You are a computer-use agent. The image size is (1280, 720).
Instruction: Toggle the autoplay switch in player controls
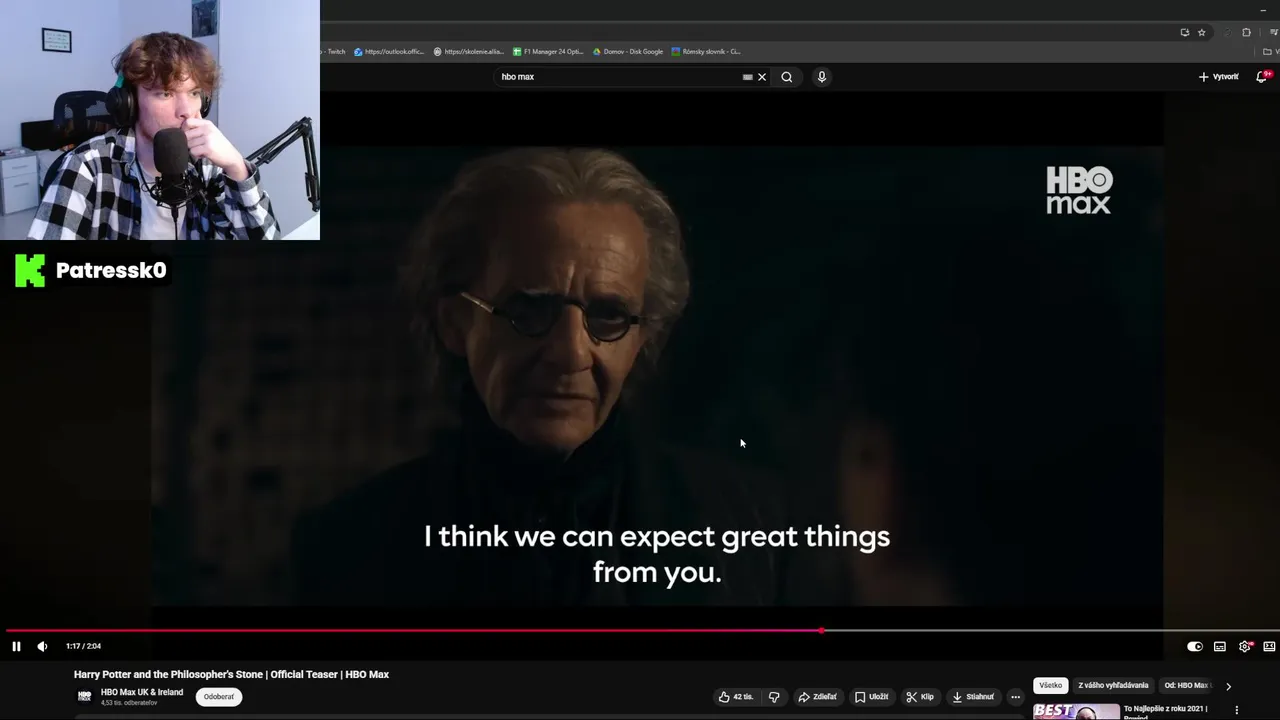pyautogui.click(x=1194, y=647)
